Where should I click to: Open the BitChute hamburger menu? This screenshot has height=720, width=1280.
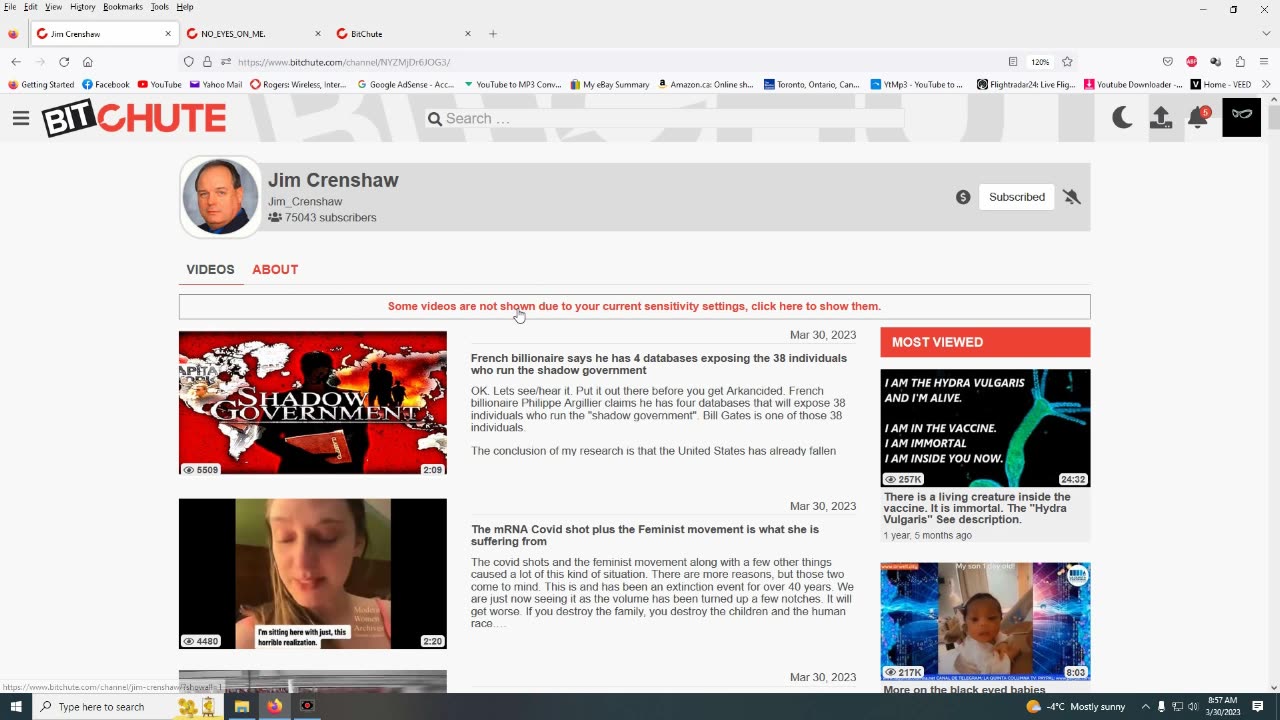(21, 118)
